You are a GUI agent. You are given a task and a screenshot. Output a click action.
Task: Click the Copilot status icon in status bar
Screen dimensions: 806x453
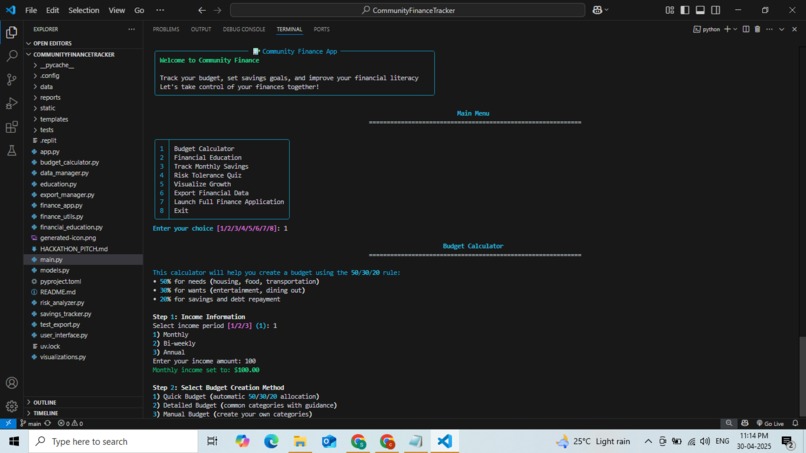point(744,423)
